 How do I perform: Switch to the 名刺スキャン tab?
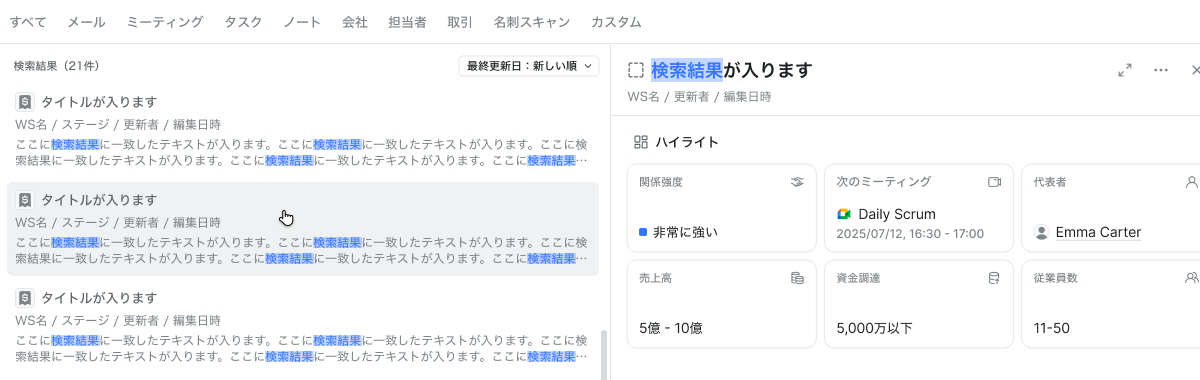(532, 22)
